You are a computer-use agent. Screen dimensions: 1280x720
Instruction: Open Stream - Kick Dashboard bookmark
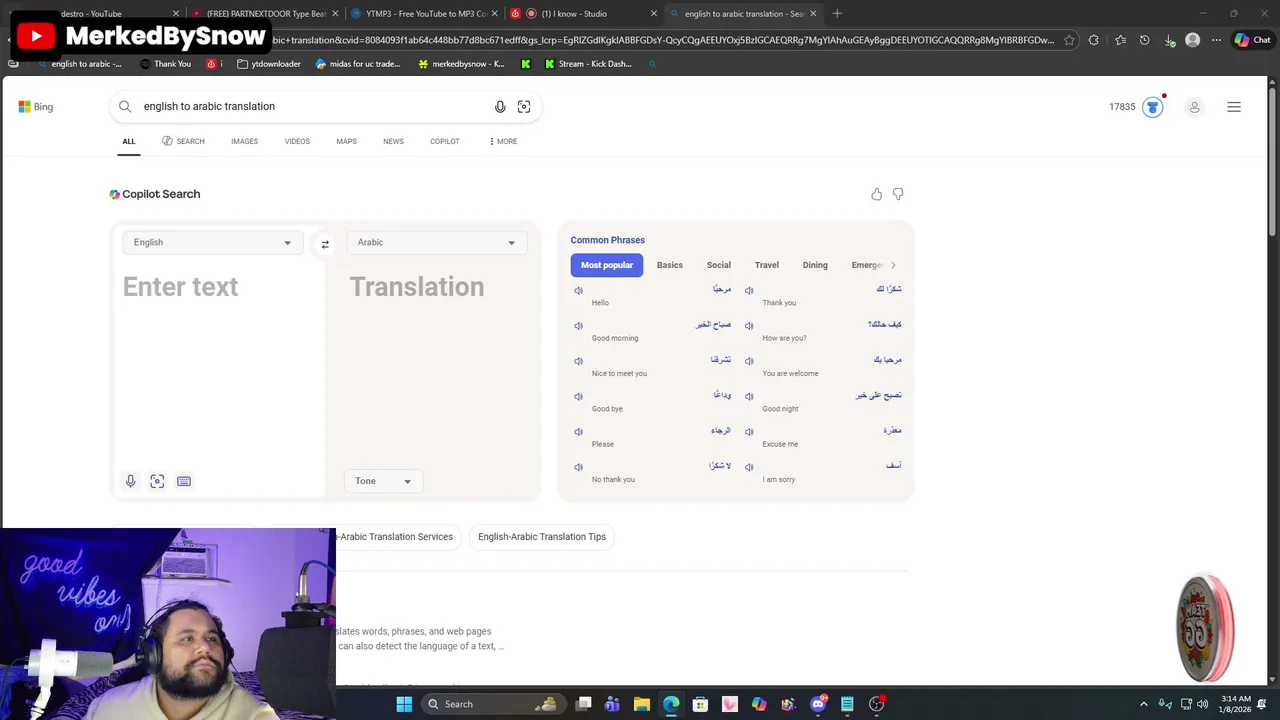(x=588, y=64)
